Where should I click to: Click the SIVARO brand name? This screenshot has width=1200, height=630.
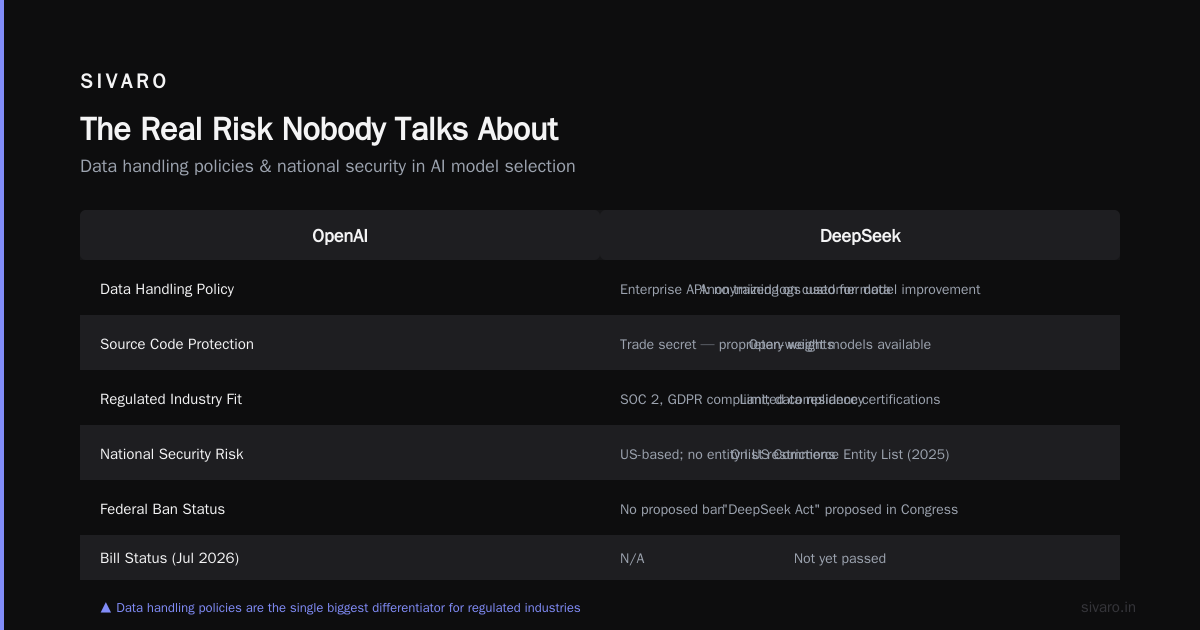[x=124, y=82]
